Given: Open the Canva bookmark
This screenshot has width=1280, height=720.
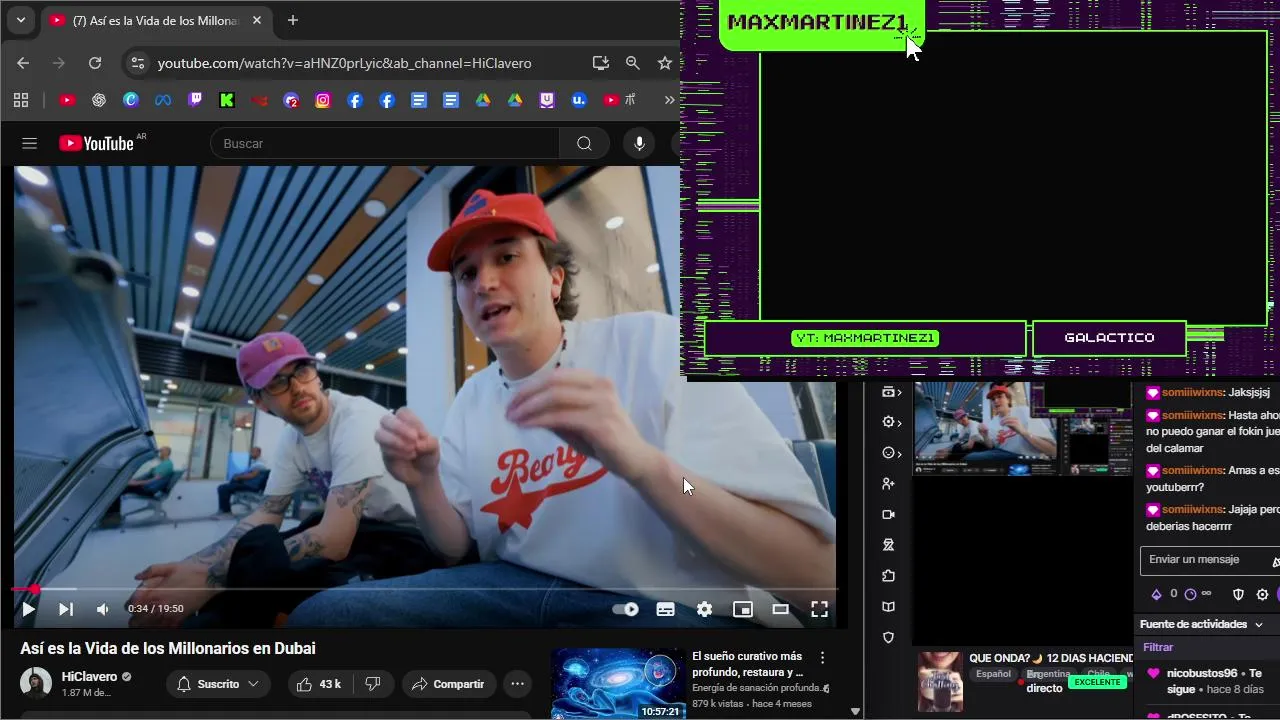Looking at the screenshot, I should pos(131,100).
